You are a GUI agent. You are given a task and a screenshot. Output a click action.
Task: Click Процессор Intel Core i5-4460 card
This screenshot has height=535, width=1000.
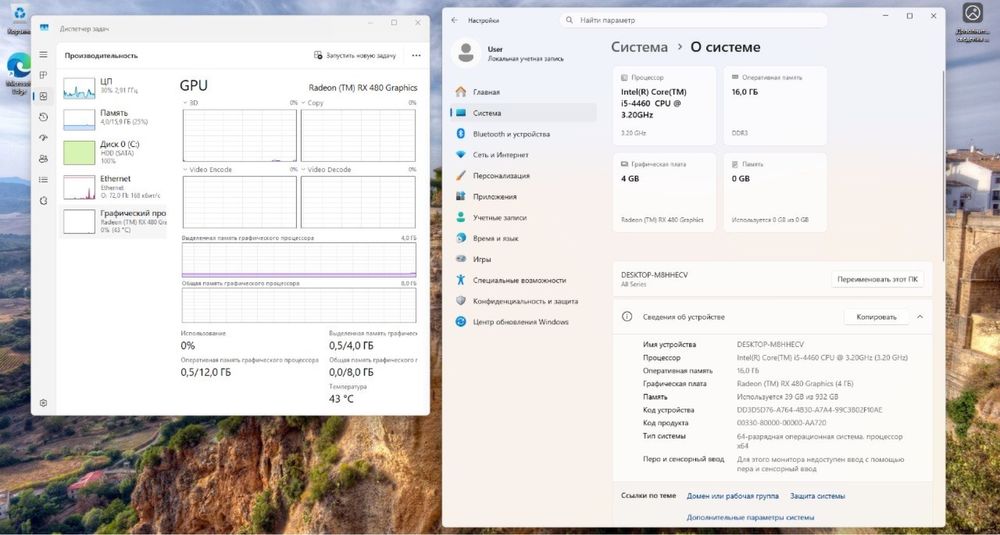(664, 105)
